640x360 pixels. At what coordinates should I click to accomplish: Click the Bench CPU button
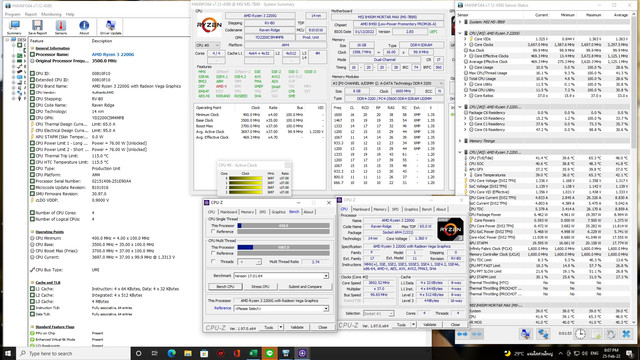tap(225, 287)
